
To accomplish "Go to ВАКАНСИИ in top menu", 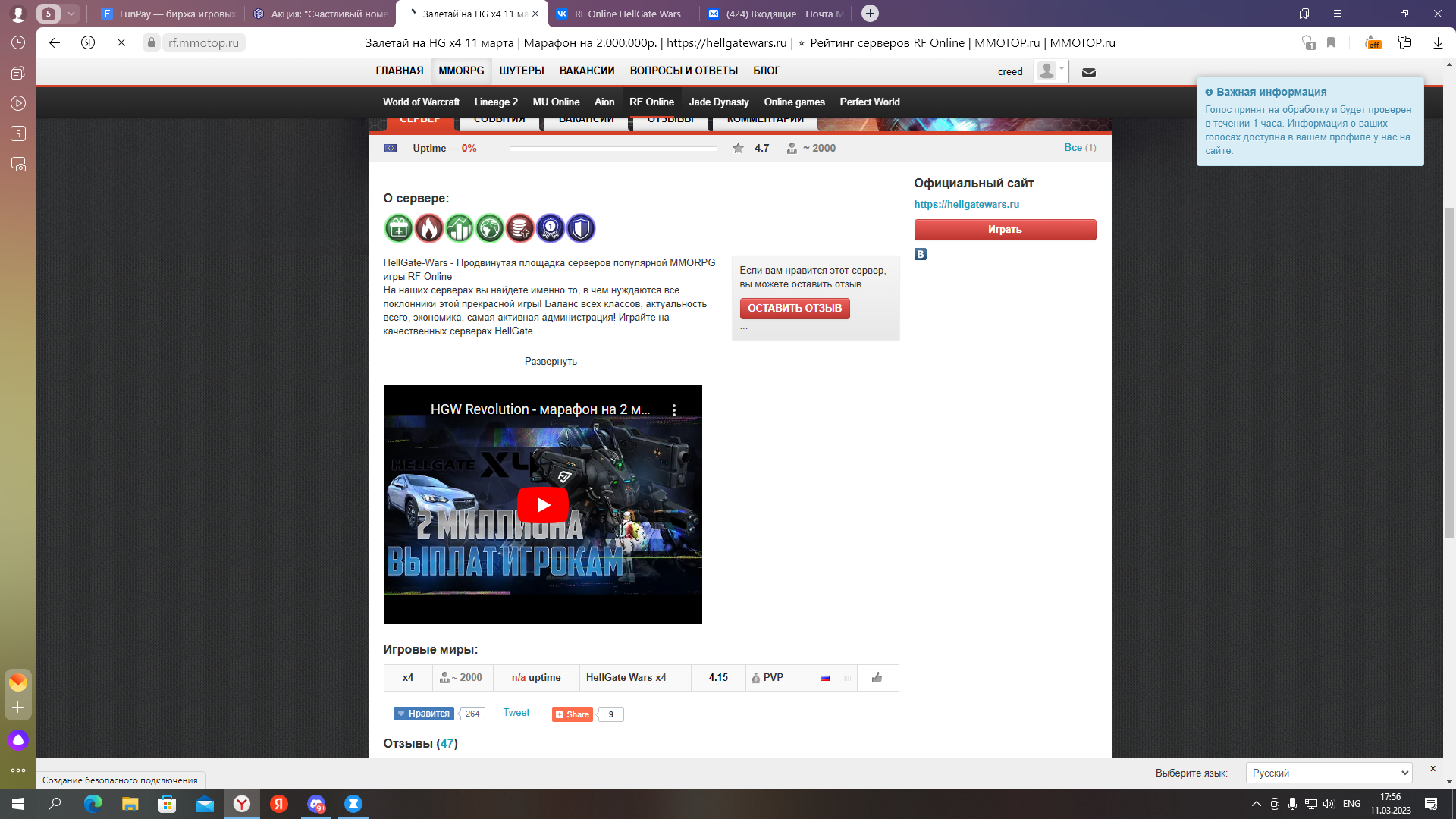I will 587,71.
